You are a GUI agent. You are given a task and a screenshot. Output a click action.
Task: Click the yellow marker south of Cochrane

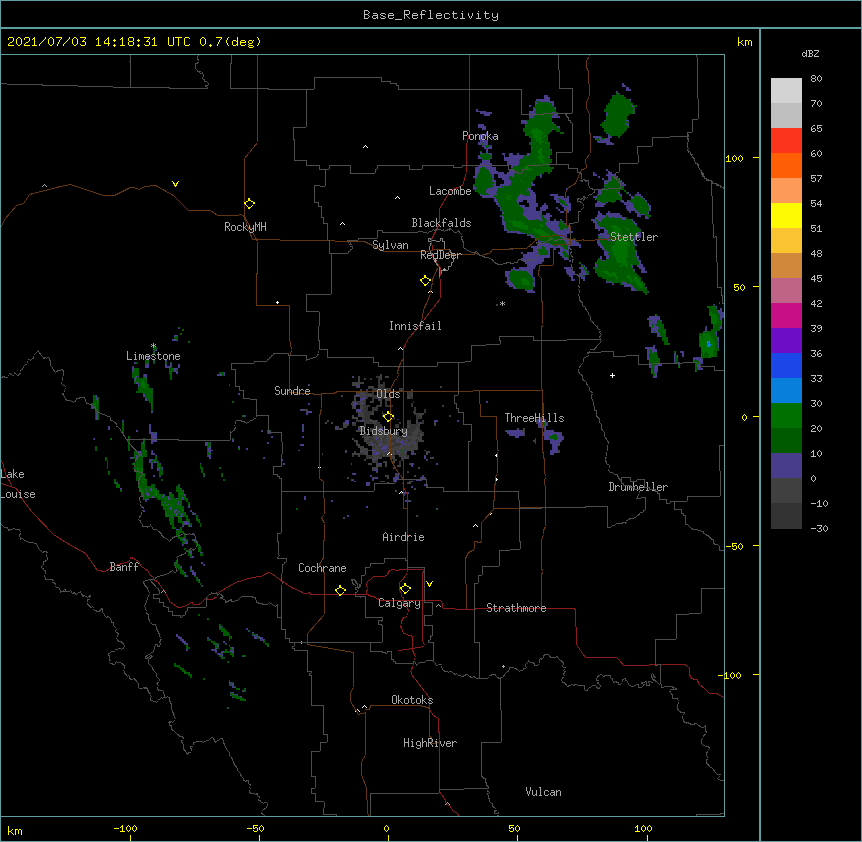coord(340,590)
